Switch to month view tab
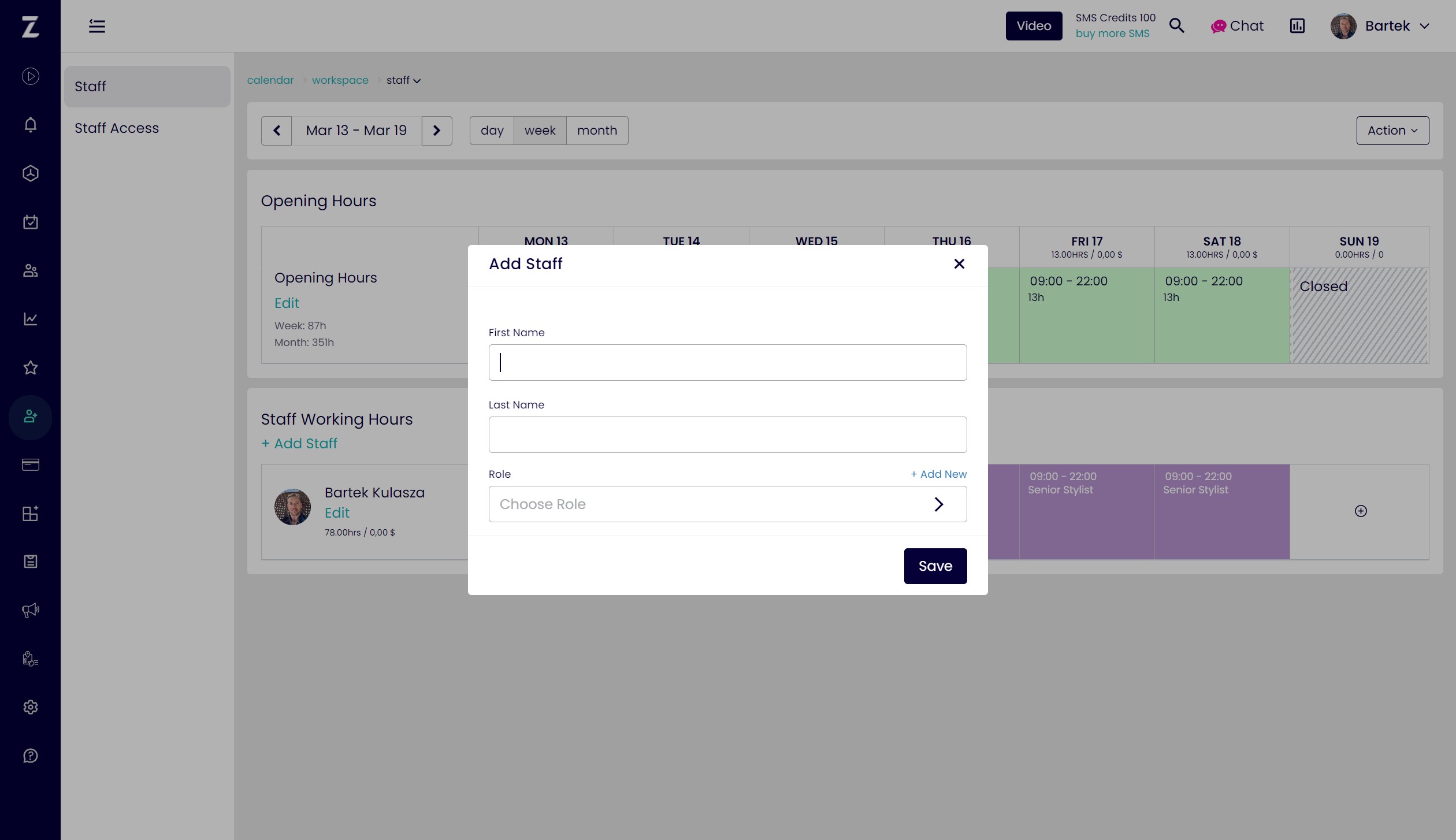This screenshot has height=840, width=1456. [597, 131]
